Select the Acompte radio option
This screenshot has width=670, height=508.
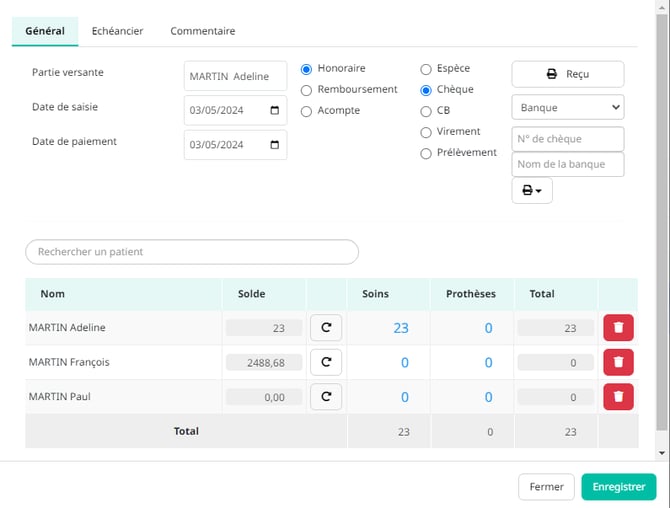tap(307, 111)
